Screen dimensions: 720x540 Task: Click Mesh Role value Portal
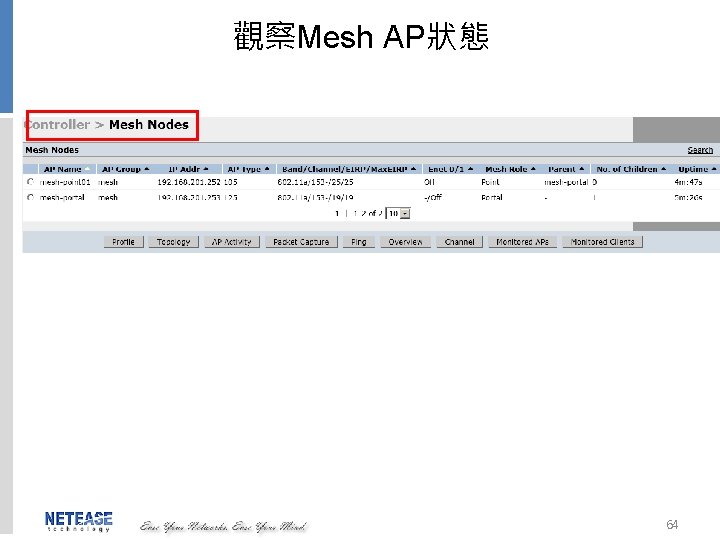tap(492, 197)
